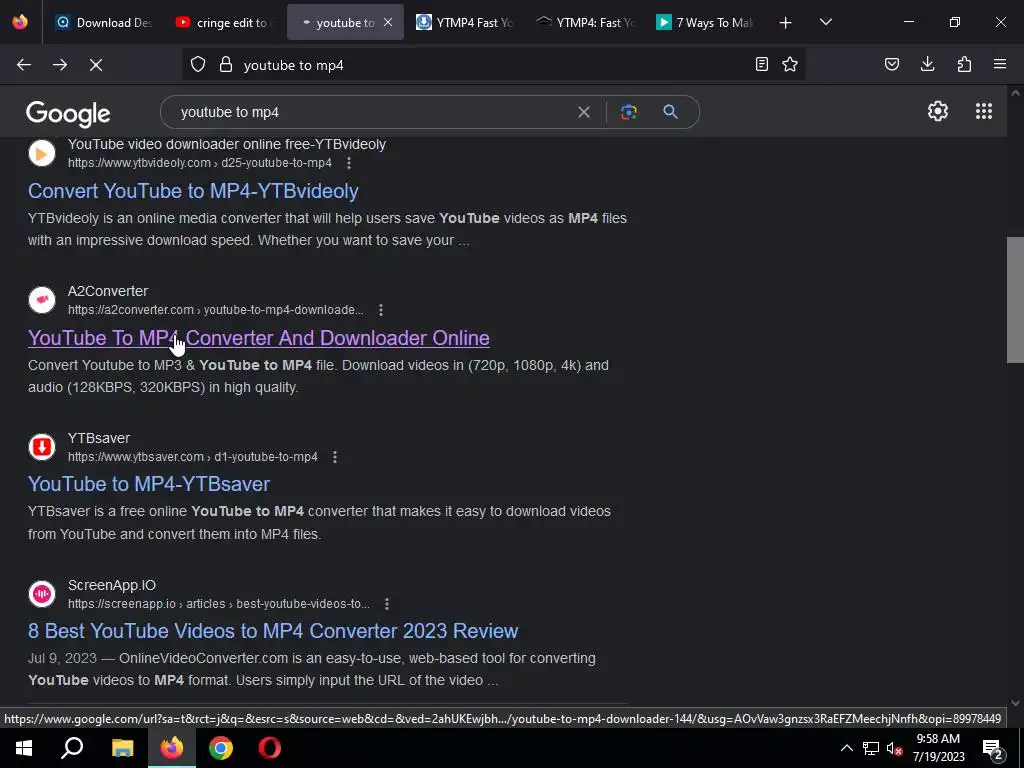Clear the search query with X

(x=584, y=112)
